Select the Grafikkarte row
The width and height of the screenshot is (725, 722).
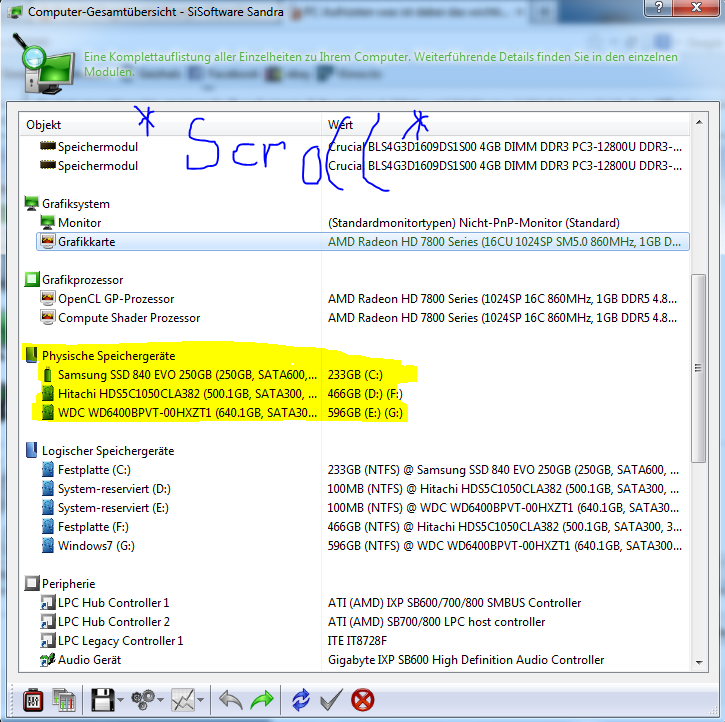pyautogui.click(x=362, y=242)
